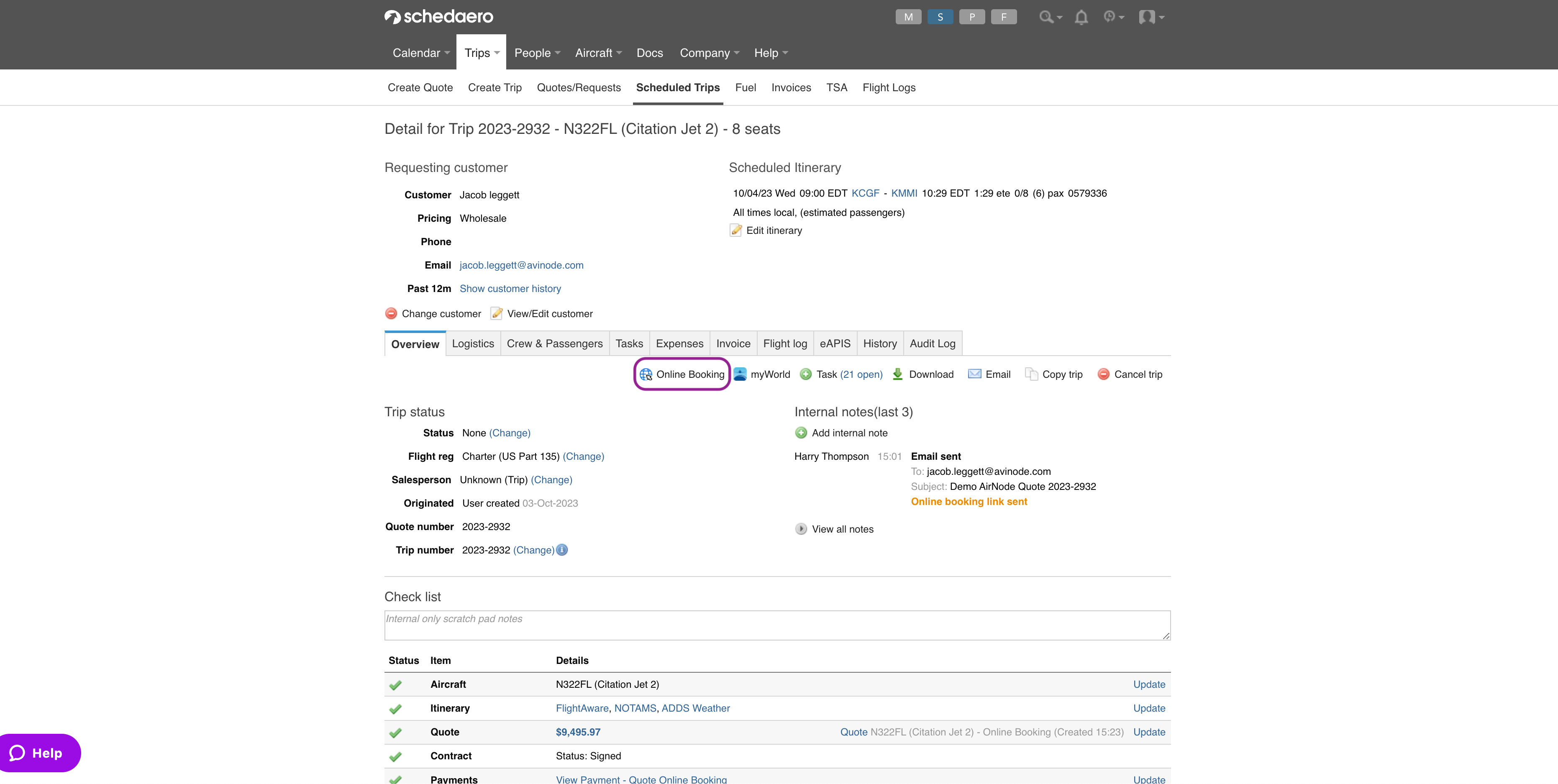Viewport: 1558px width, 784px height.
Task: Click the View all notes arrow icon
Action: coord(801,529)
